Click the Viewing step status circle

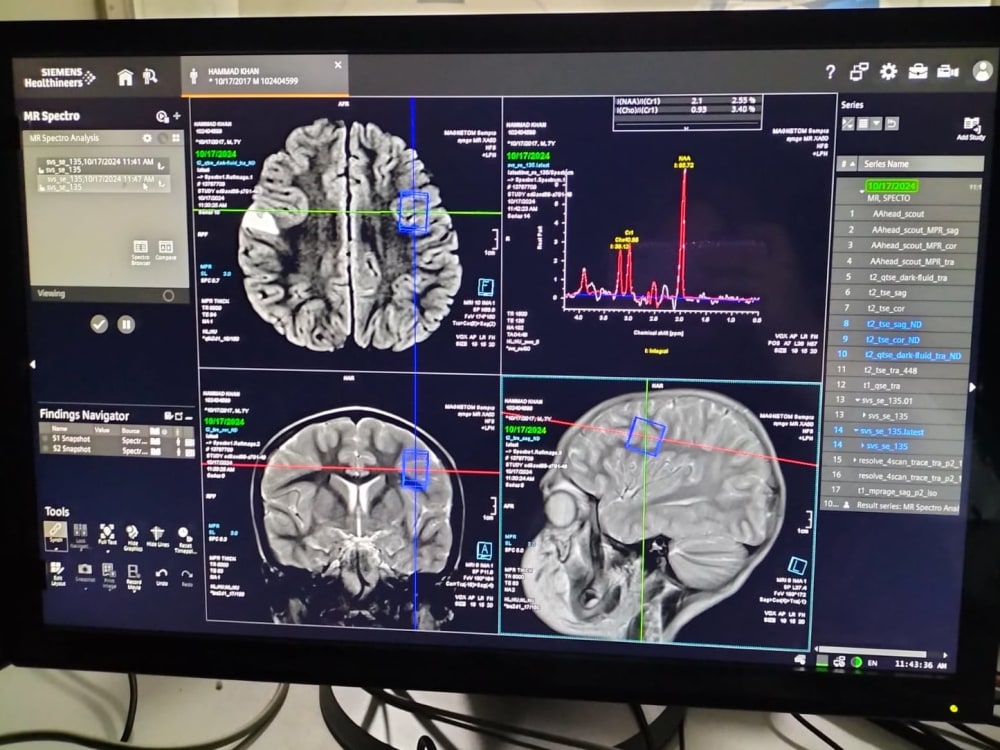168,295
